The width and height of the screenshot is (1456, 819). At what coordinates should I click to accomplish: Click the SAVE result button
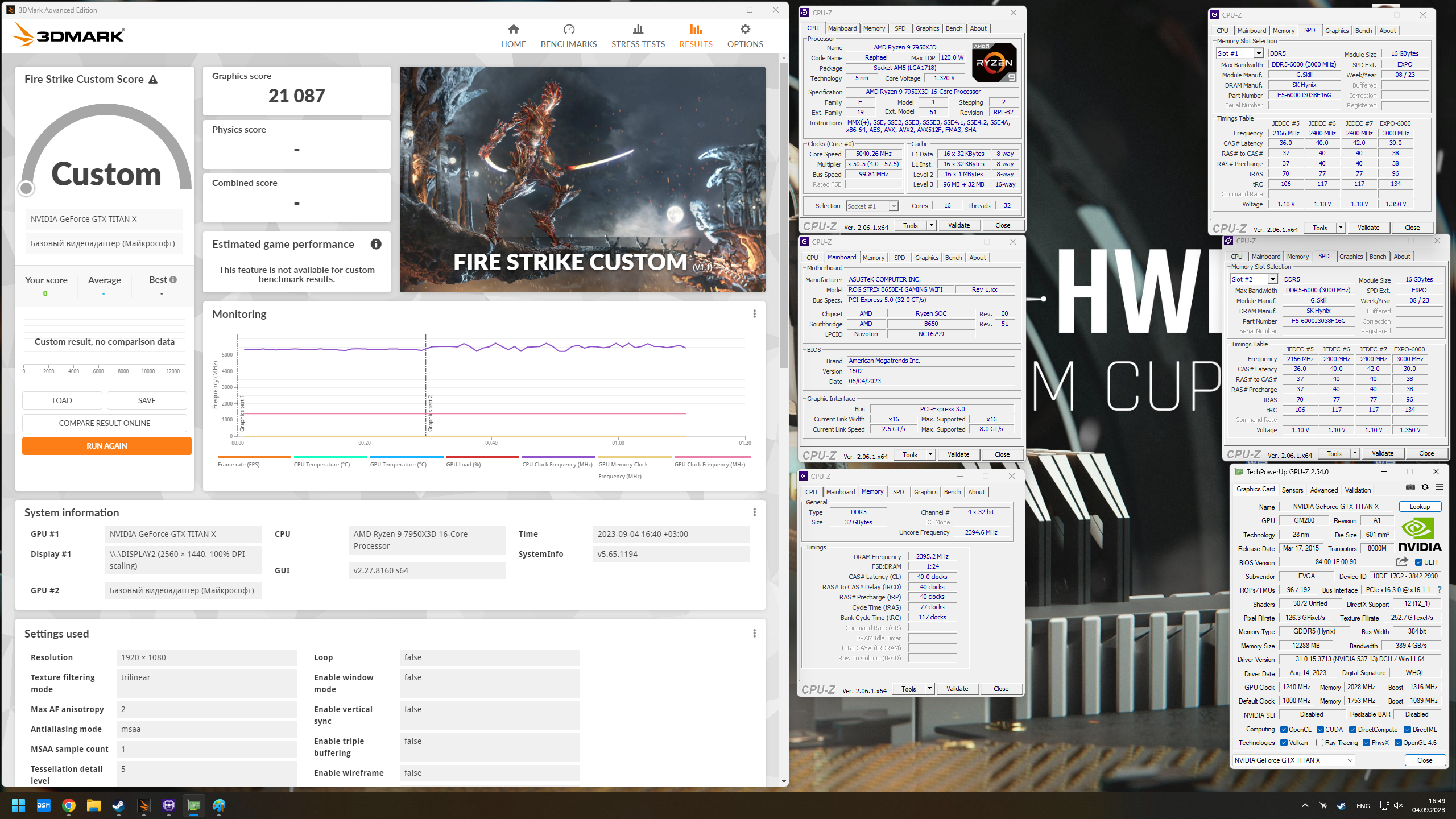pos(147,400)
